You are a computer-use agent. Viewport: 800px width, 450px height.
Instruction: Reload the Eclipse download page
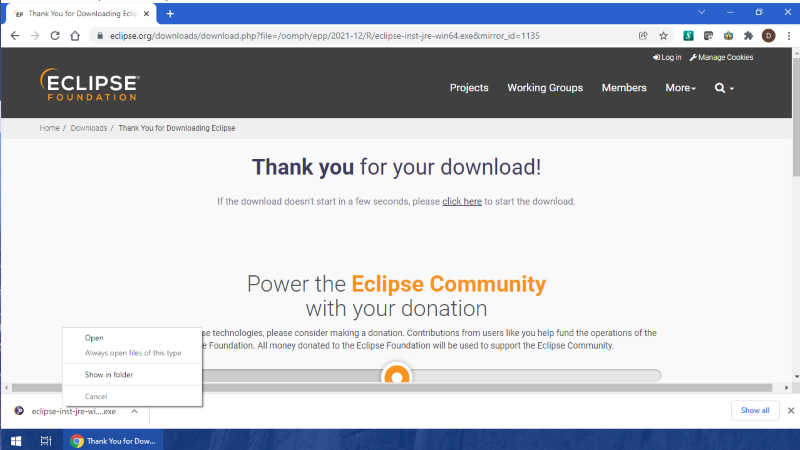click(55, 36)
